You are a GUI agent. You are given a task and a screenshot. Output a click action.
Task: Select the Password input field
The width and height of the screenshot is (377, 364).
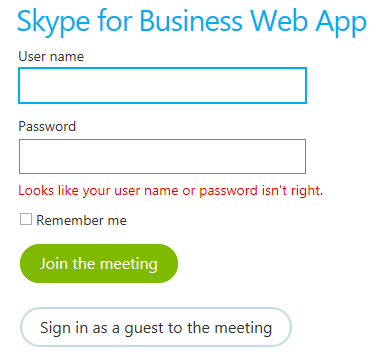click(162, 156)
